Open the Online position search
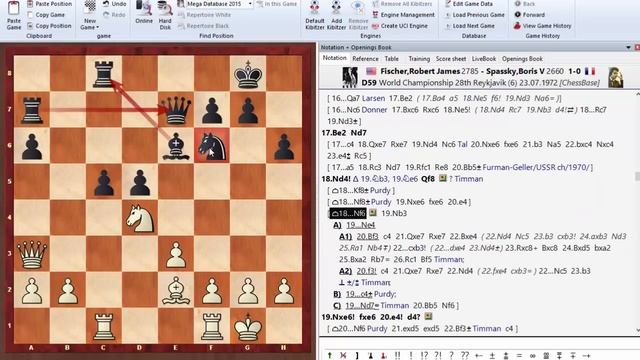Viewport: 640px width, 360px height. coord(144,12)
